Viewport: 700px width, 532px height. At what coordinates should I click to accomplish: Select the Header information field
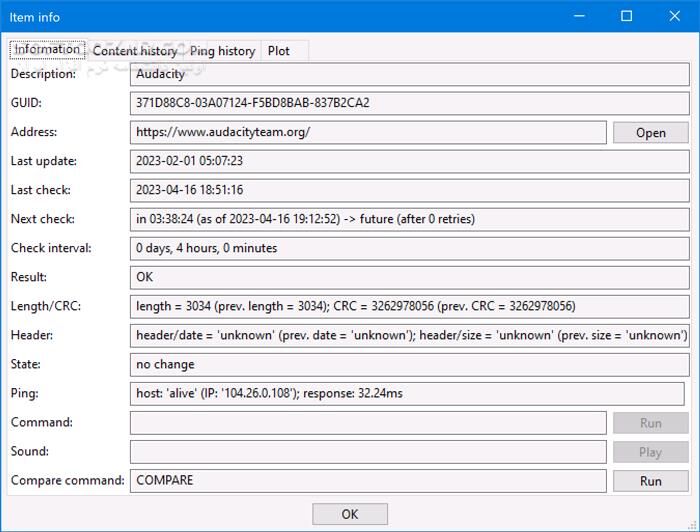click(409, 335)
